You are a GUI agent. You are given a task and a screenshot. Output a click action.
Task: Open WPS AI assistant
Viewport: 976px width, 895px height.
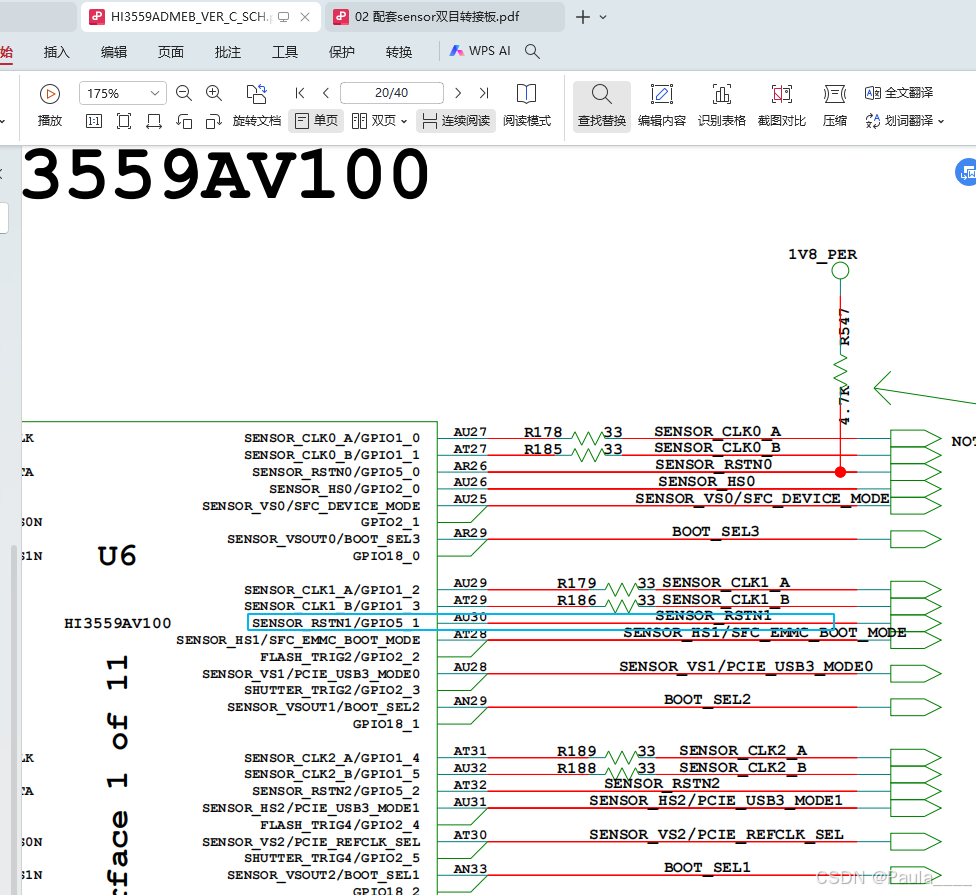480,51
